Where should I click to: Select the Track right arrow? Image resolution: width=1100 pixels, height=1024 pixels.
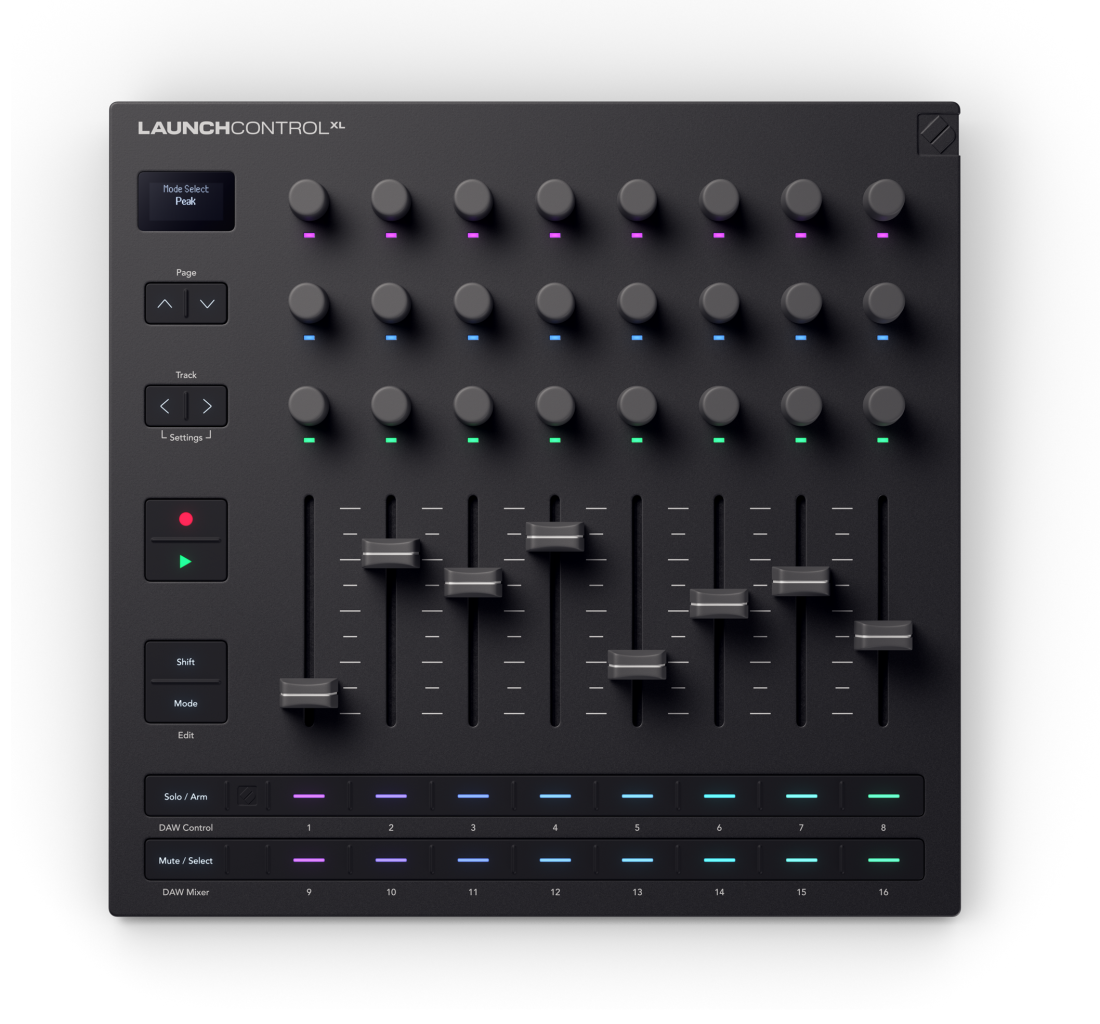click(207, 406)
